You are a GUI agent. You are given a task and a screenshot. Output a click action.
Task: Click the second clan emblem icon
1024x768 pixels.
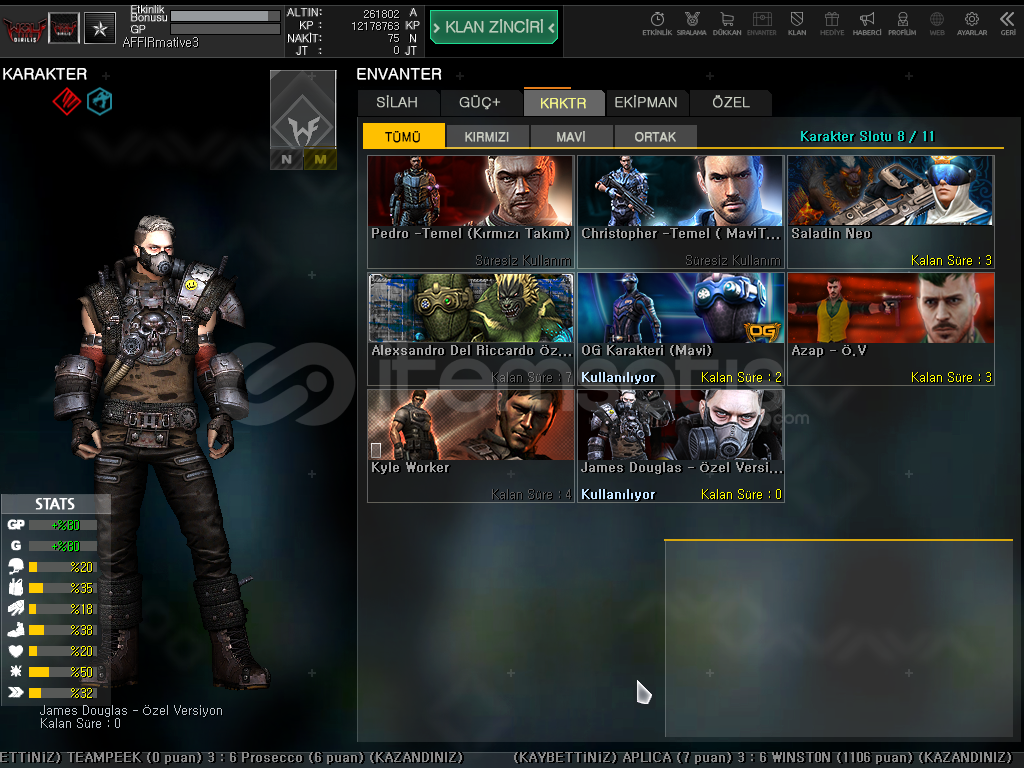pos(64,29)
